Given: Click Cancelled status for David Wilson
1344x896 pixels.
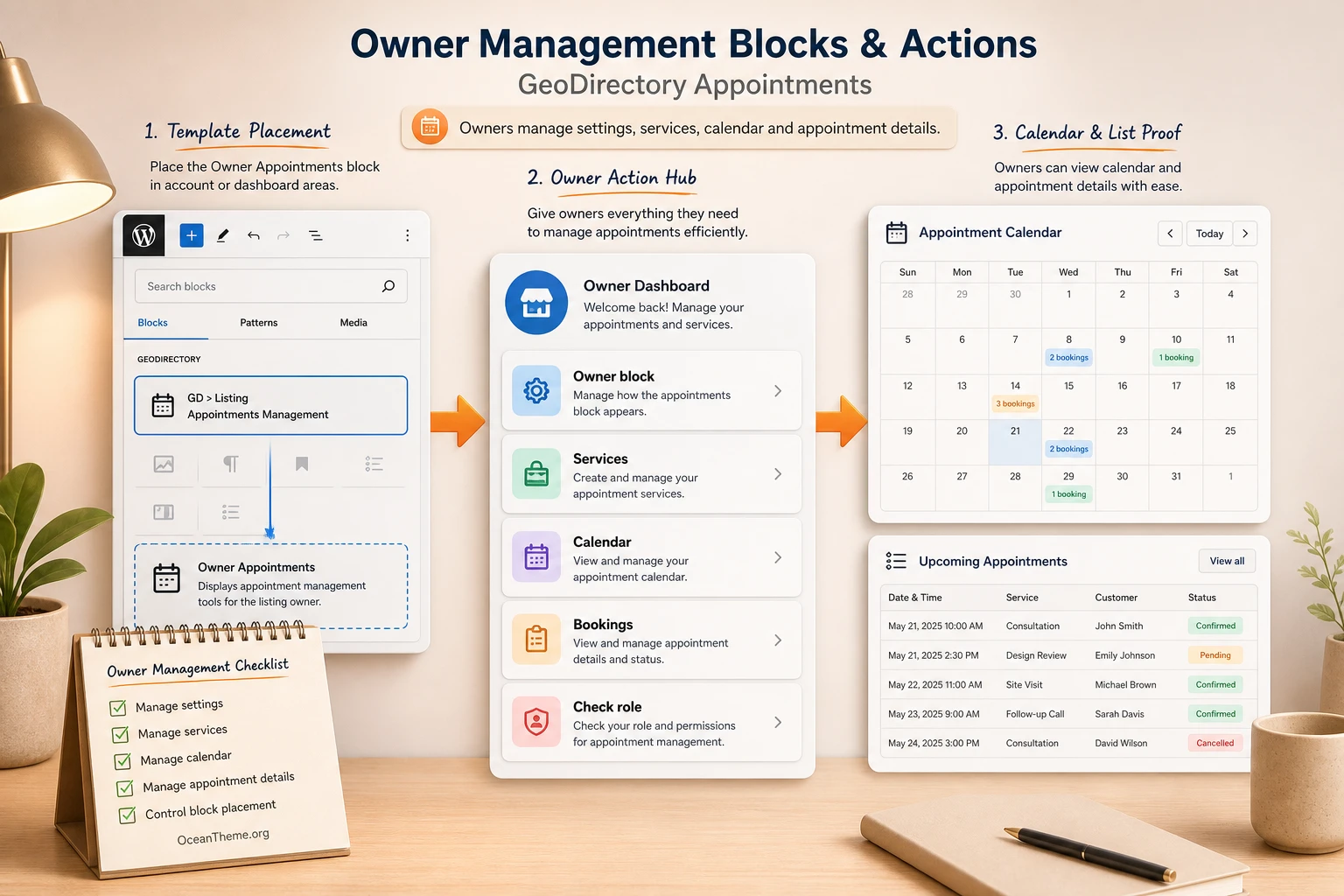Looking at the screenshot, I should [x=1215, y=744].
